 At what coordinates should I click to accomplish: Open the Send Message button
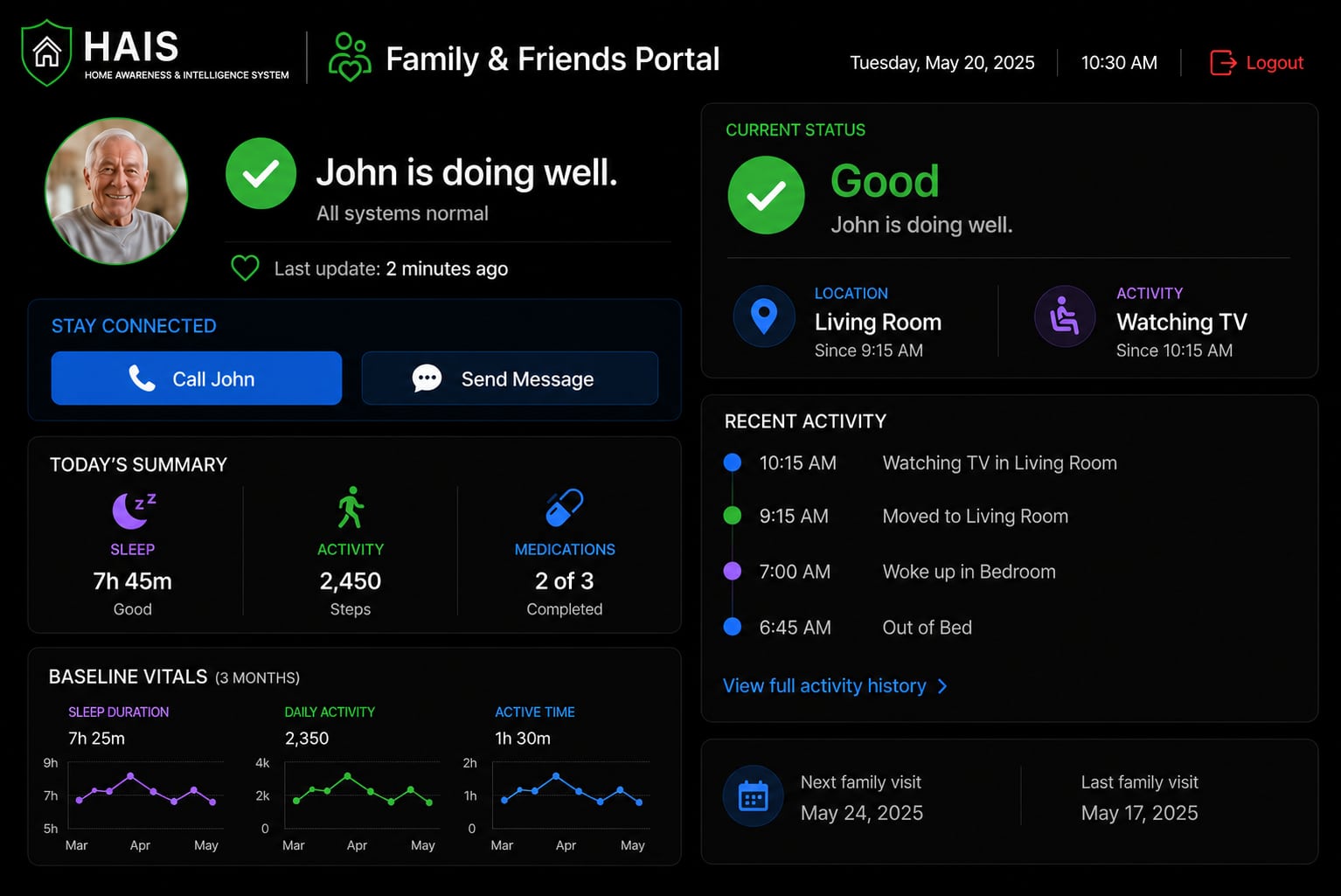[510, 379]
